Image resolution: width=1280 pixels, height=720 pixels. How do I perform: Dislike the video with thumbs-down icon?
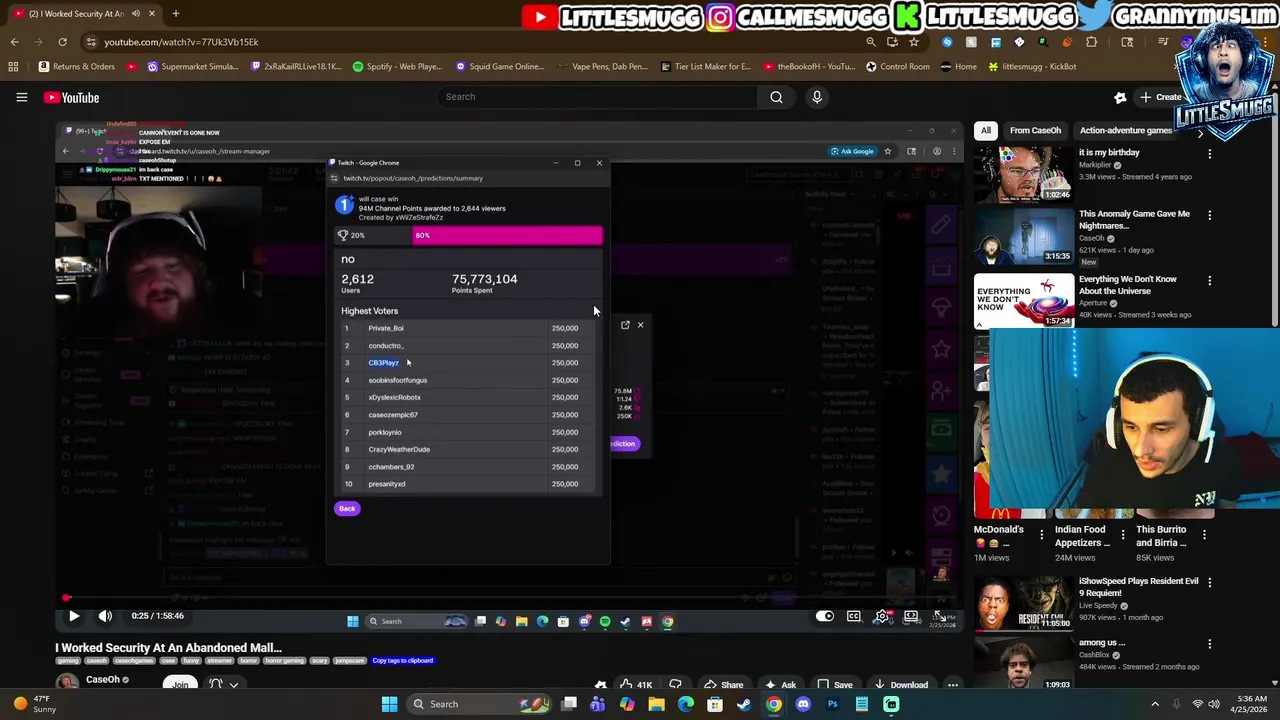[675, 685]
